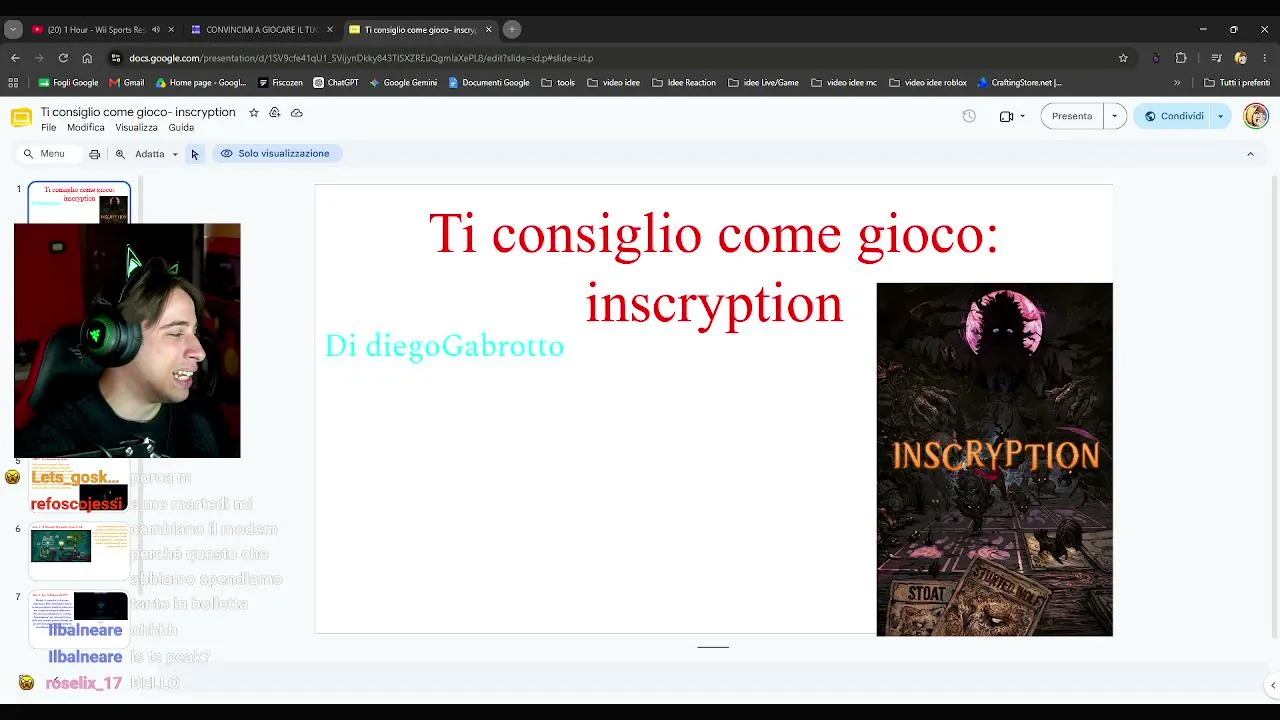This screenshot has width=1280, height=720.
Task: Check the cloud document status icon
Action: [297, 113]
